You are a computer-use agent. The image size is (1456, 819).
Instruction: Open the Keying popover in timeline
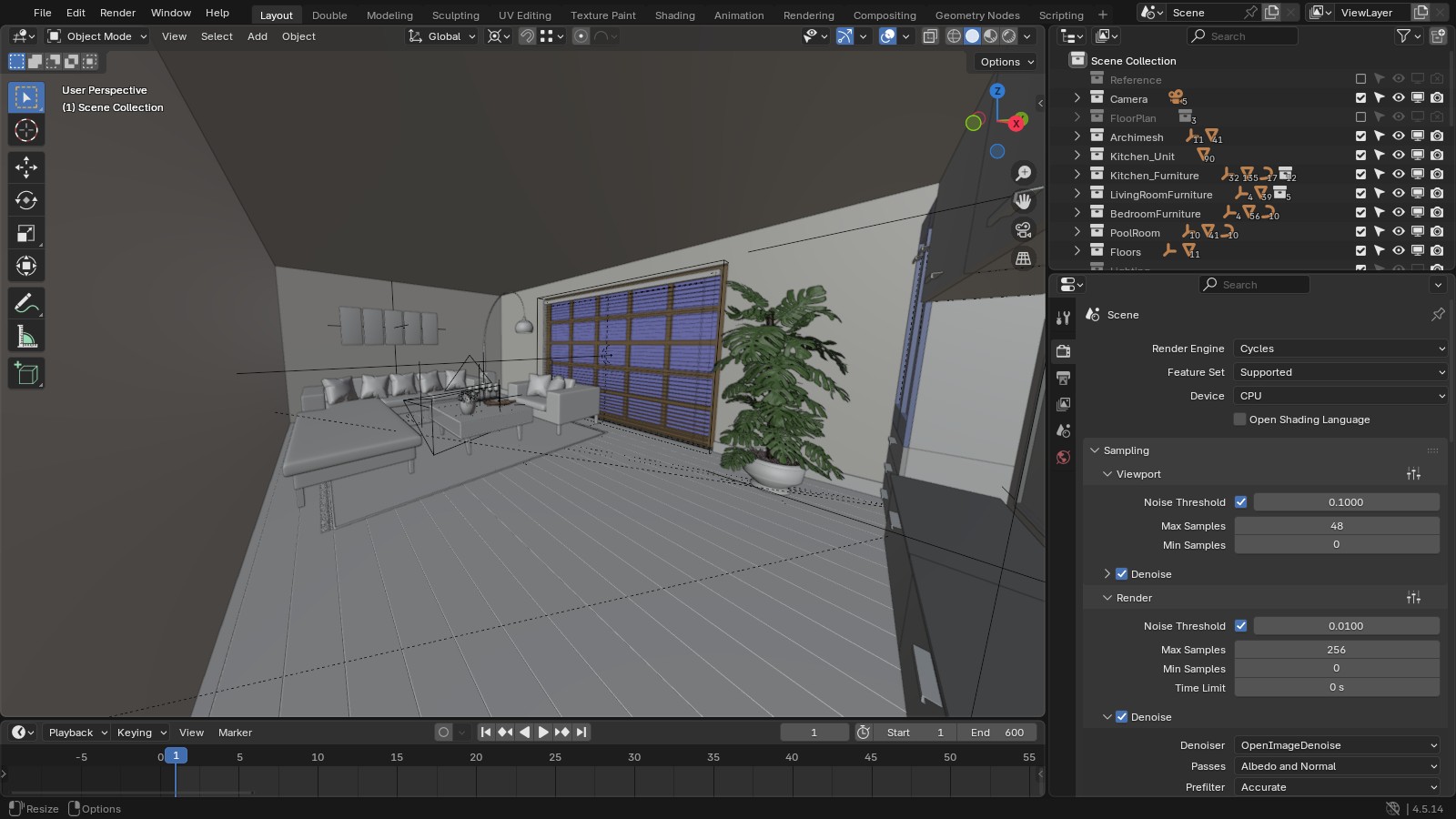[x=141, y=733]
